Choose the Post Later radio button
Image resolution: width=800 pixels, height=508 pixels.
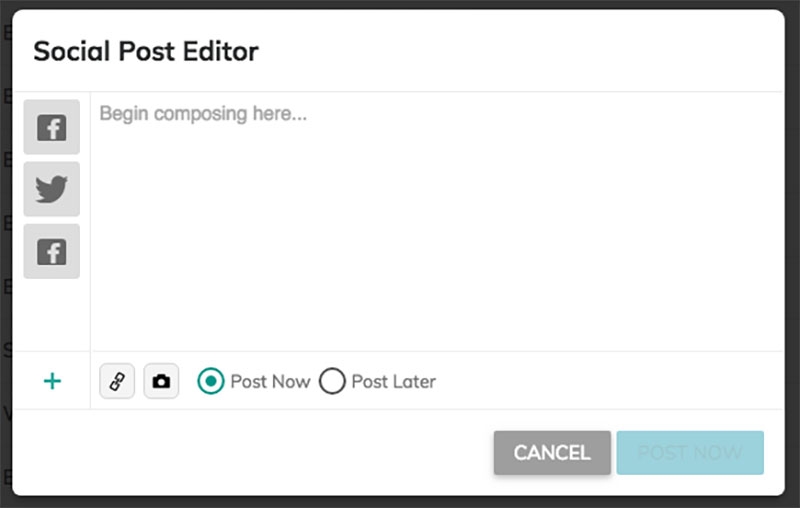[332, 381]
